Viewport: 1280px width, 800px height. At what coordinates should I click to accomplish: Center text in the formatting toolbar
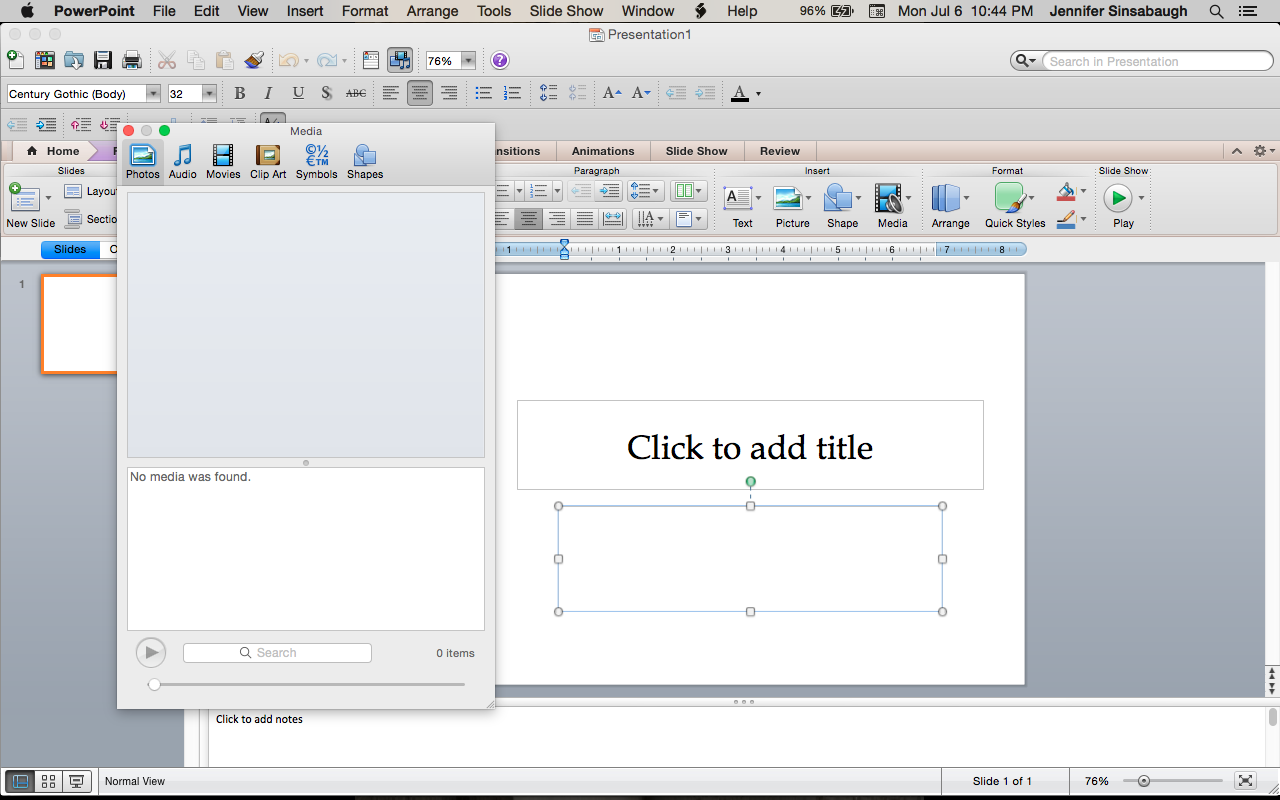(420, 93)
